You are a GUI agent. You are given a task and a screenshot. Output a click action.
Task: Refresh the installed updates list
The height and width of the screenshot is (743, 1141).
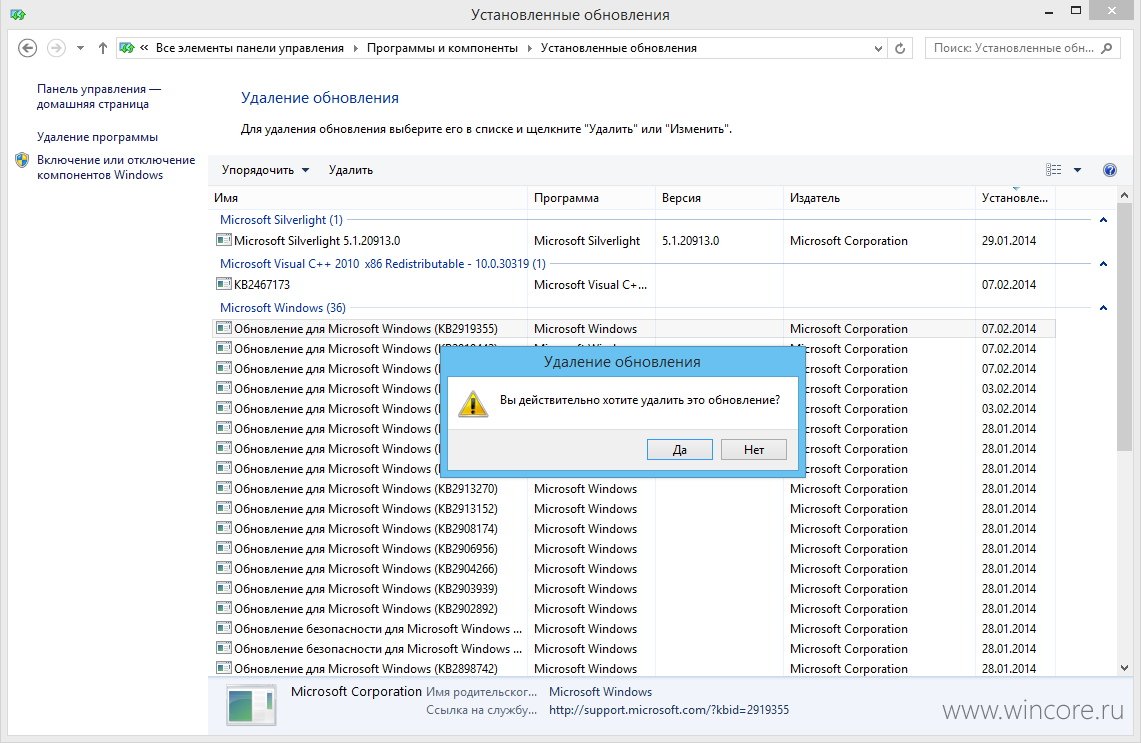(x=900, y=48)
